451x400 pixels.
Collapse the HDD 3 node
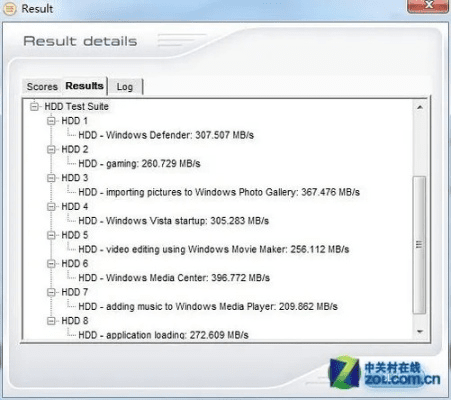click(x=51, y=178)
